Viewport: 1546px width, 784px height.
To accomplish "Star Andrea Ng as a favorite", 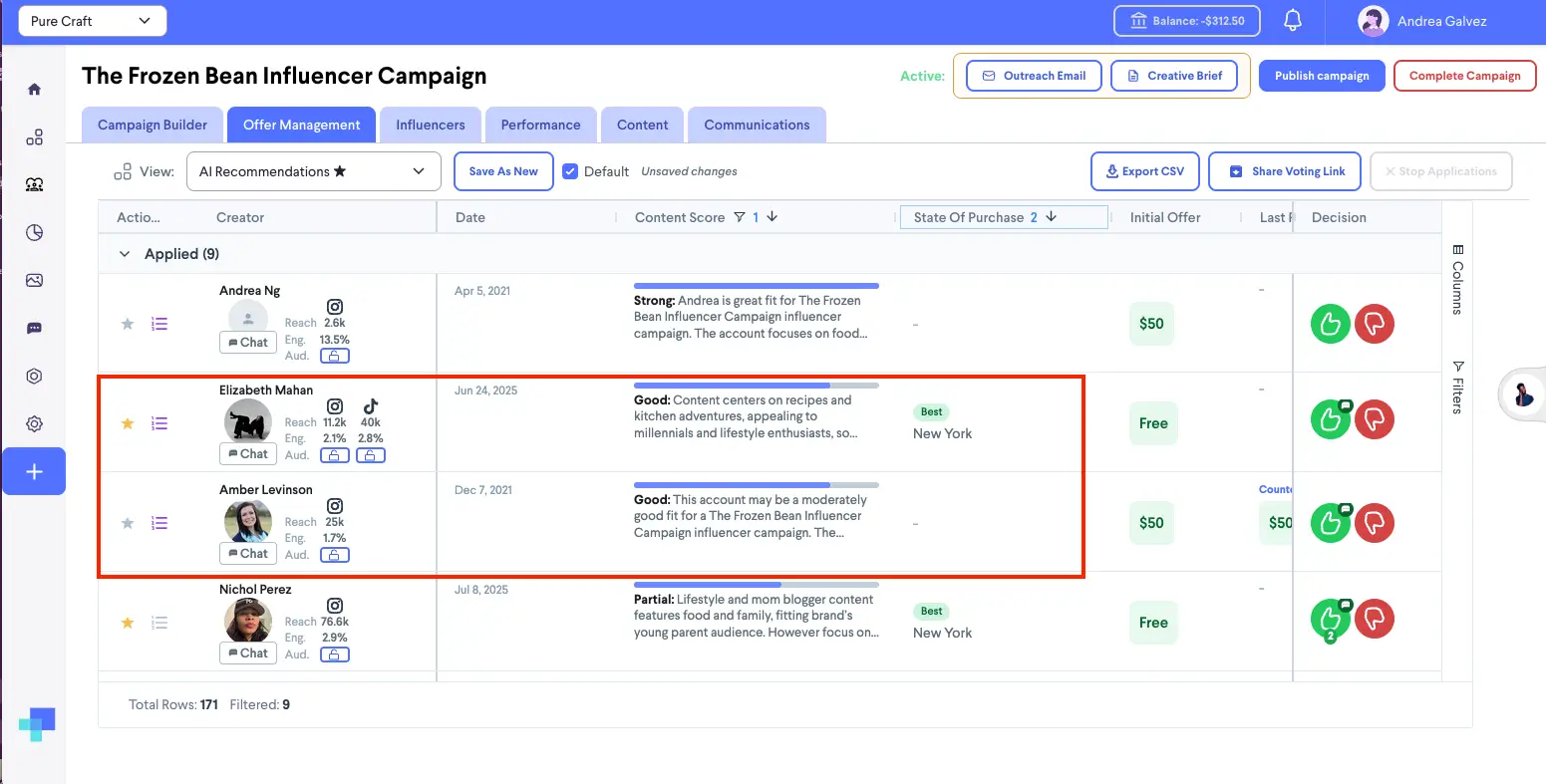I will click(128, 324).
